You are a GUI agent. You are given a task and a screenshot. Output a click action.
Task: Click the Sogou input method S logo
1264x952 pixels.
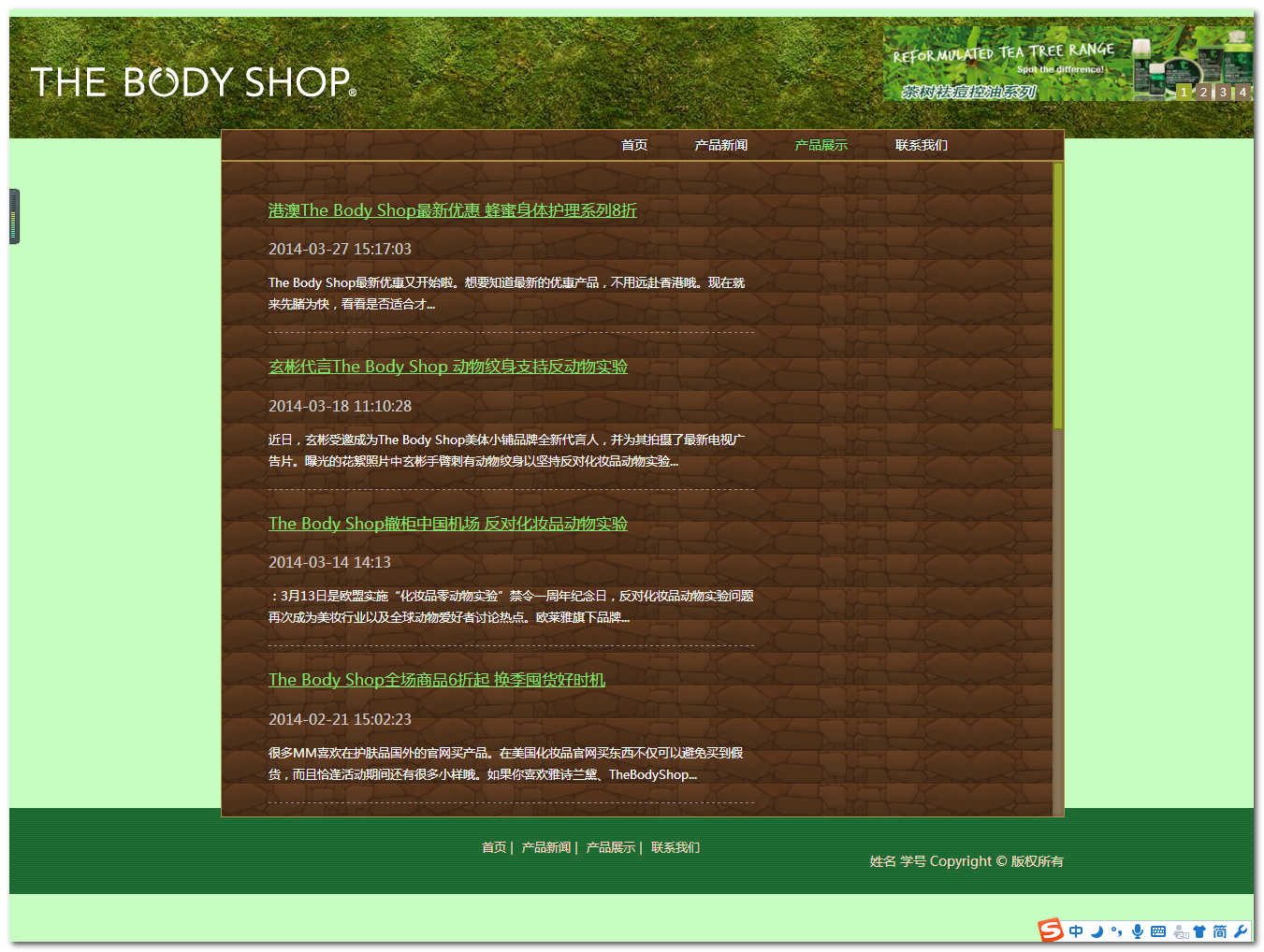(1051, 930)
